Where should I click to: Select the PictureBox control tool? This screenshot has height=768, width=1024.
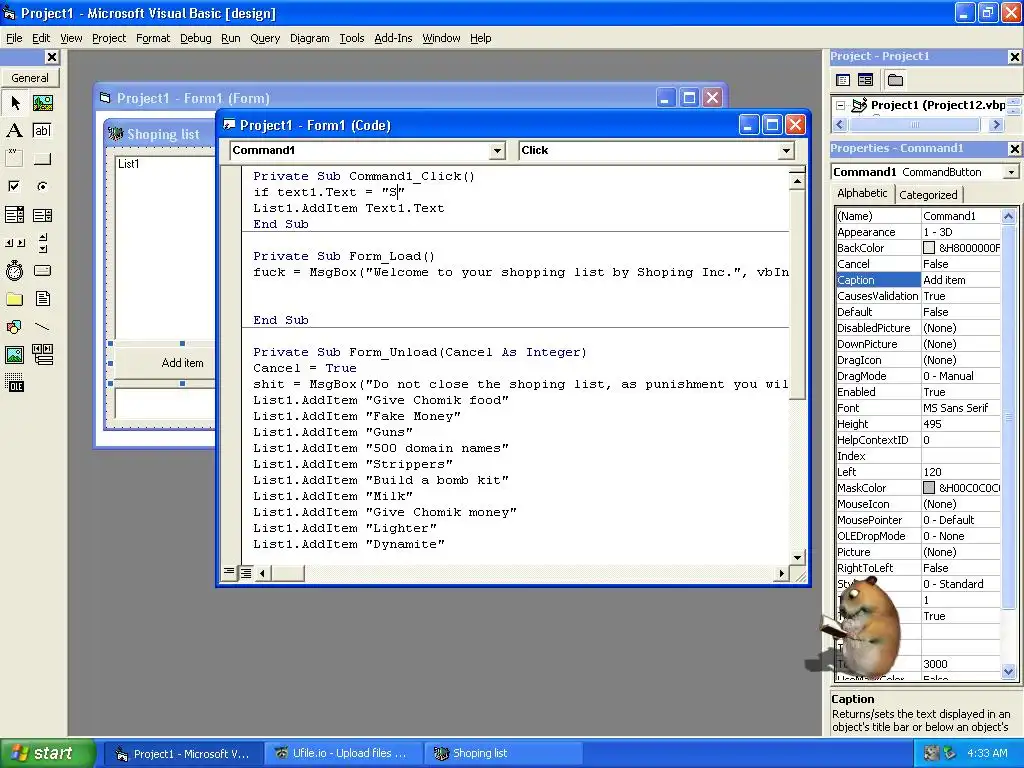(x=43, y=103)
